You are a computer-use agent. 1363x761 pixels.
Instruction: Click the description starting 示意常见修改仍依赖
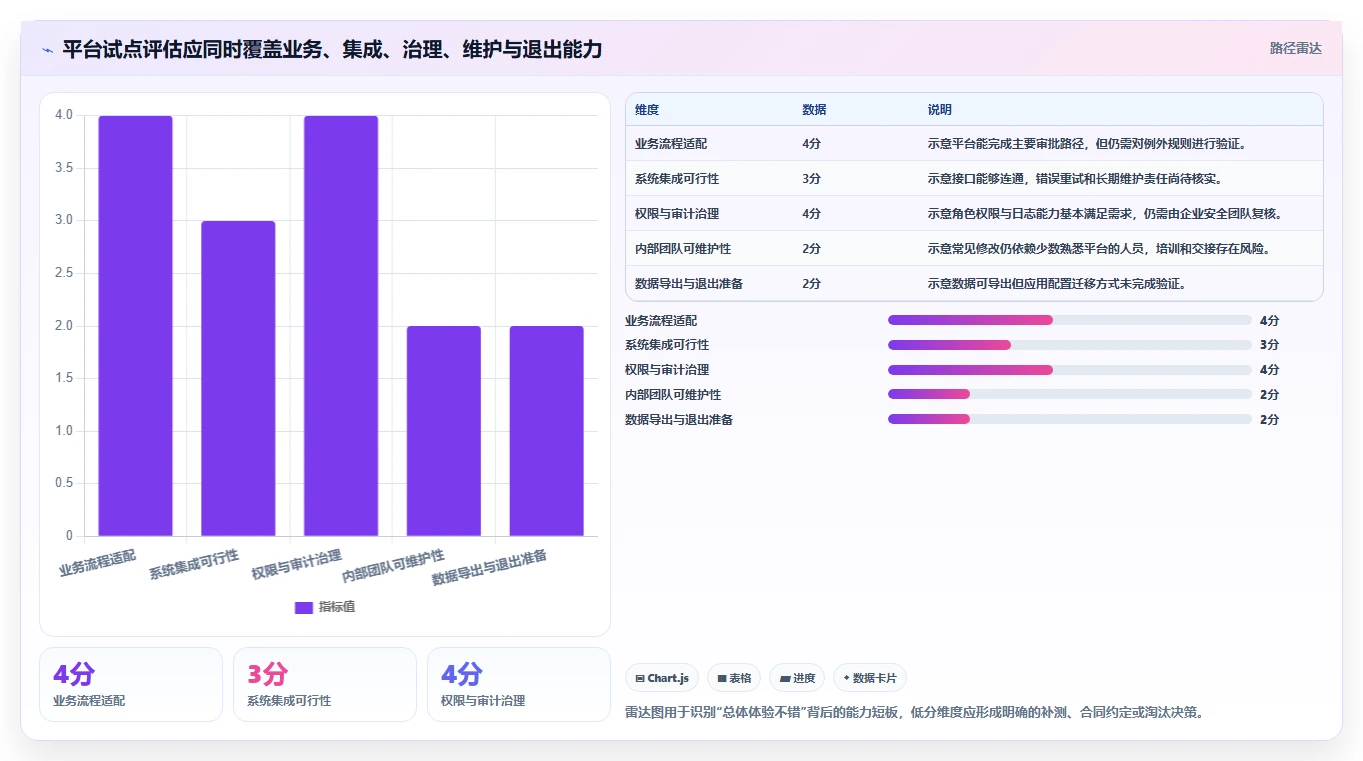(1099, 249)
